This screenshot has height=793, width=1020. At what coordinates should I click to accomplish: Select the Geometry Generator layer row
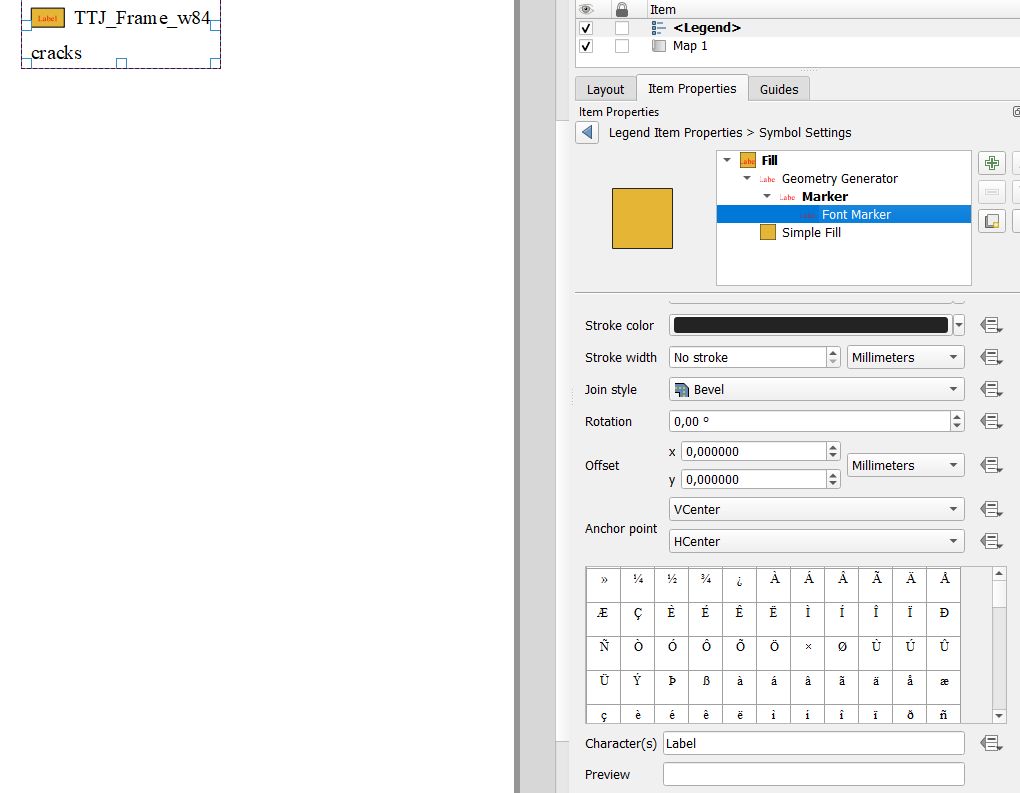[x=839, y=178]
